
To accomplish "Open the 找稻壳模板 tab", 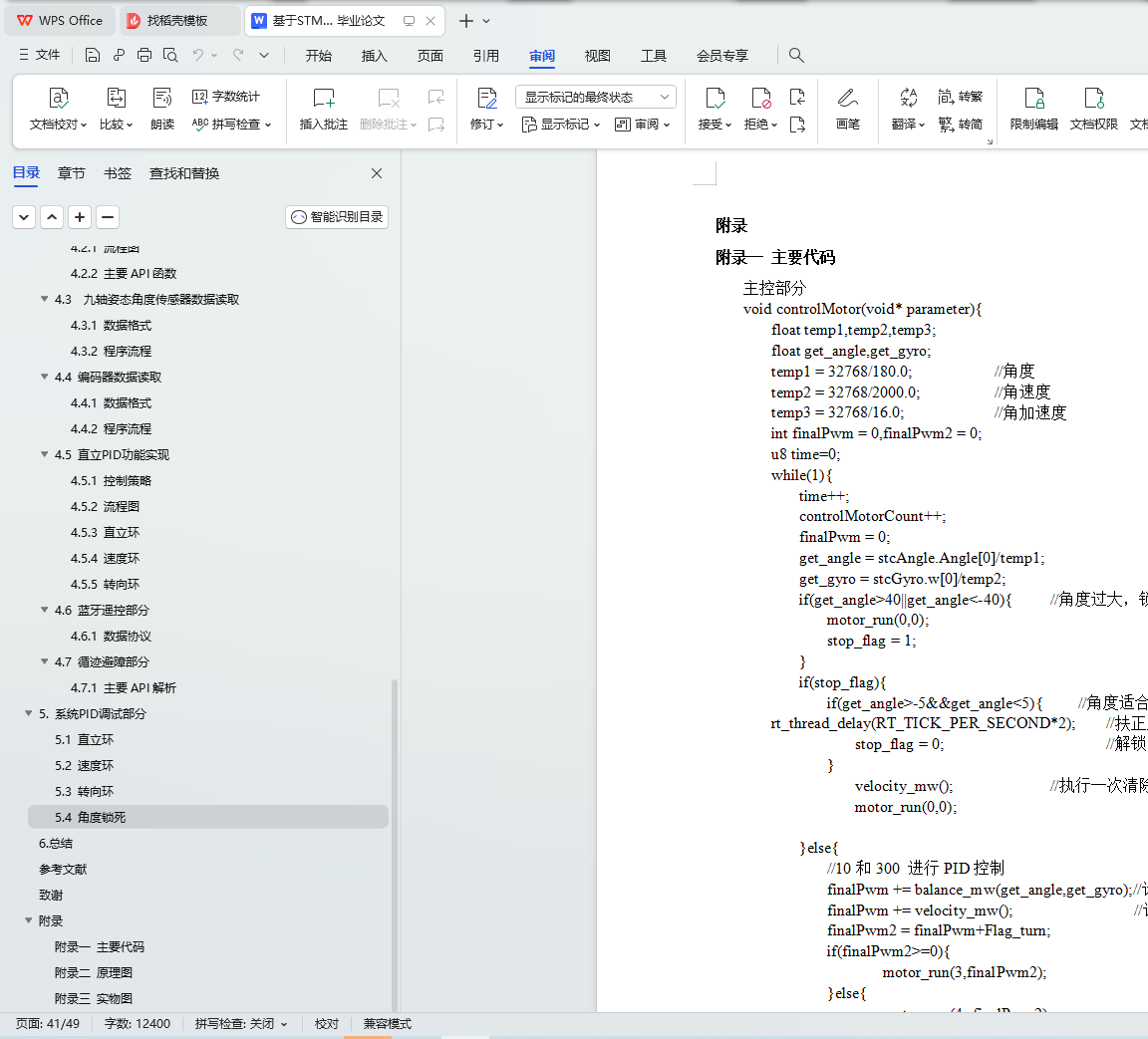I will click(178, 21).
